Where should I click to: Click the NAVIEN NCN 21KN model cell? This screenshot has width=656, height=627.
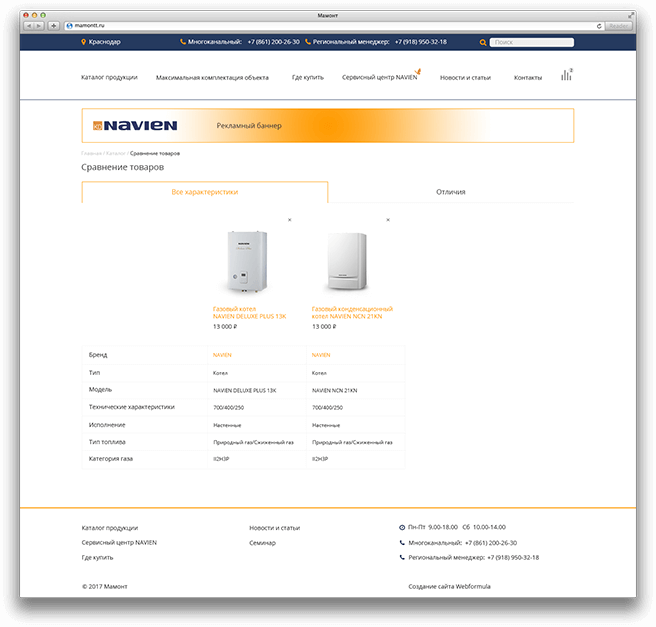pos(335,391)
